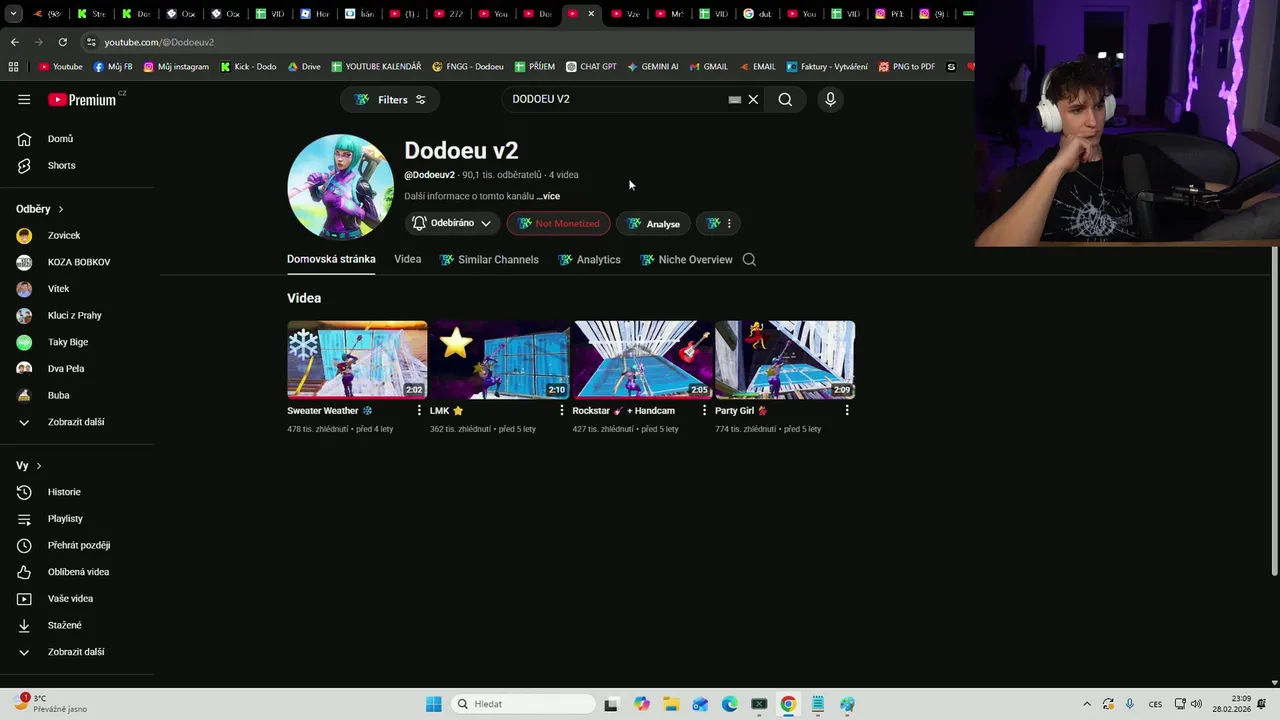Click the Dodoeu v2 channel avatar
Screen dimensions: 1280x720
click(340, 187)
